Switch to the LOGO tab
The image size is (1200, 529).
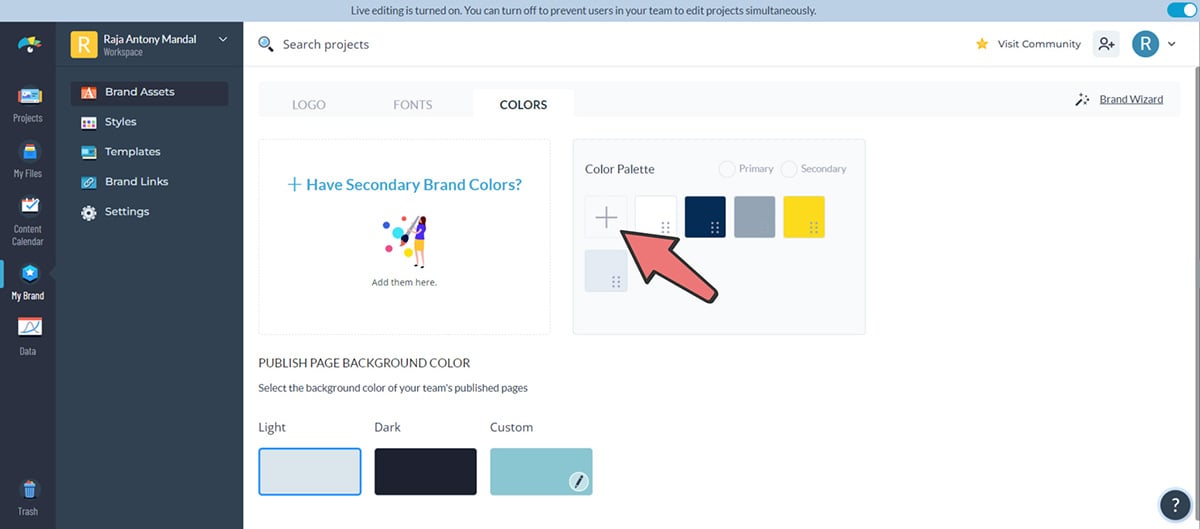(308, 105)
